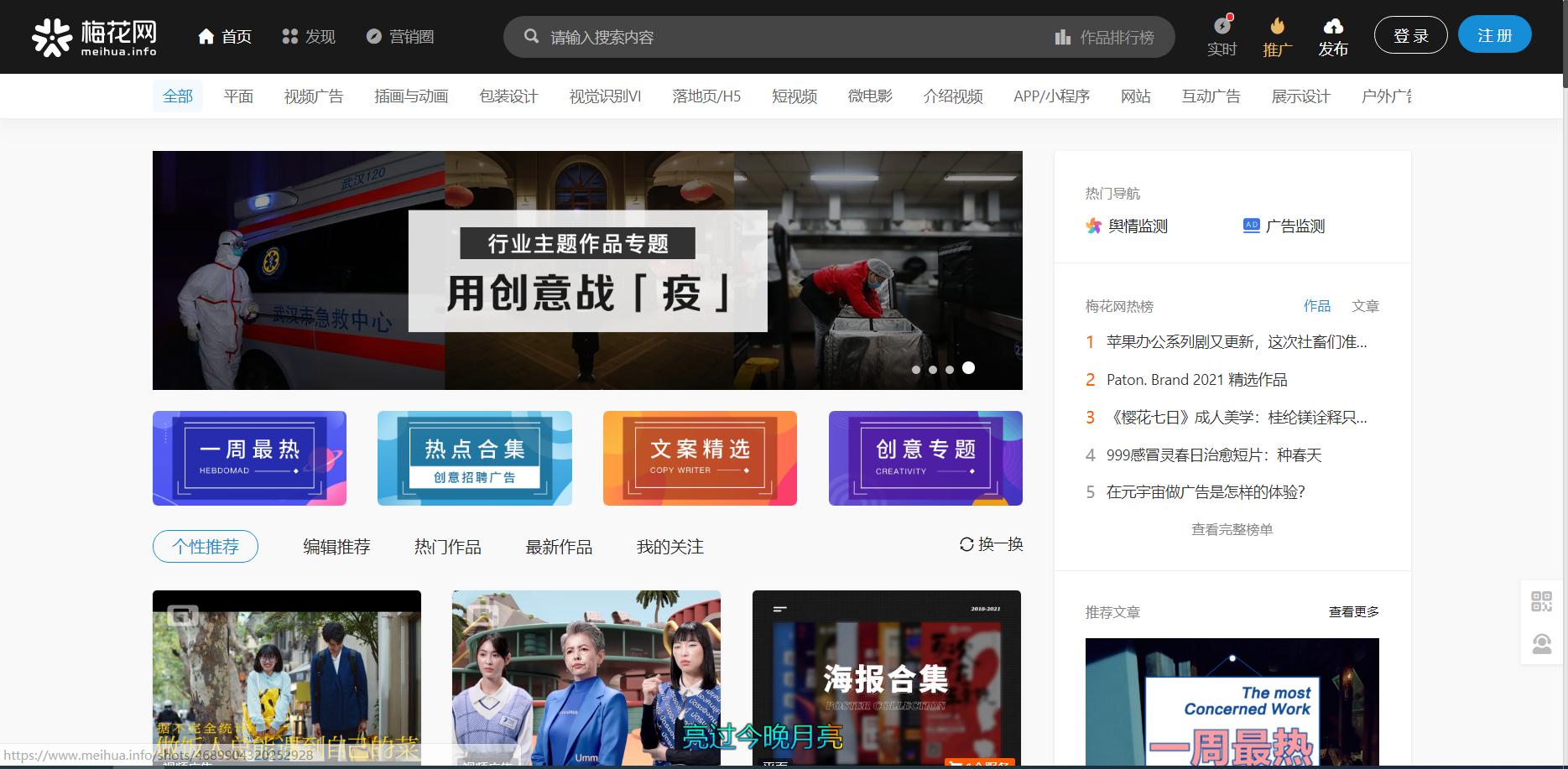Image resolution: width=1568 pixels, height=769 pixels.
Task: Switch hot list to 文章 tab
Action: [1367, 306]
